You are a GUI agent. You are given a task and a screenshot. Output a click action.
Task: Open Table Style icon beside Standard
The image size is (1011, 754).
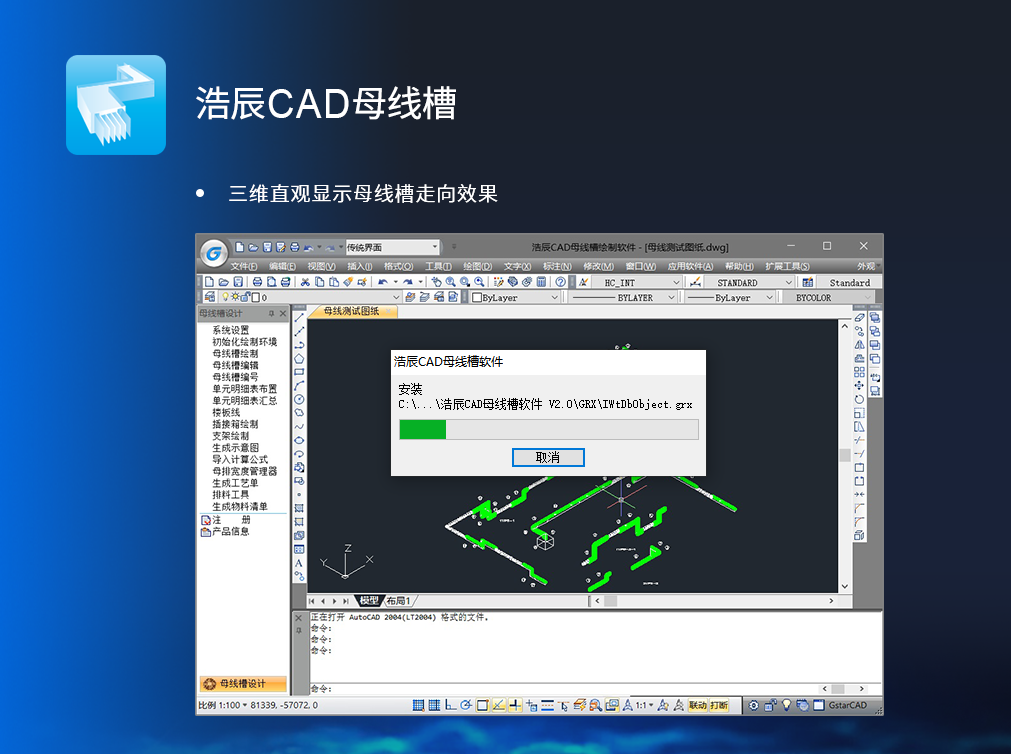(807, 282)
